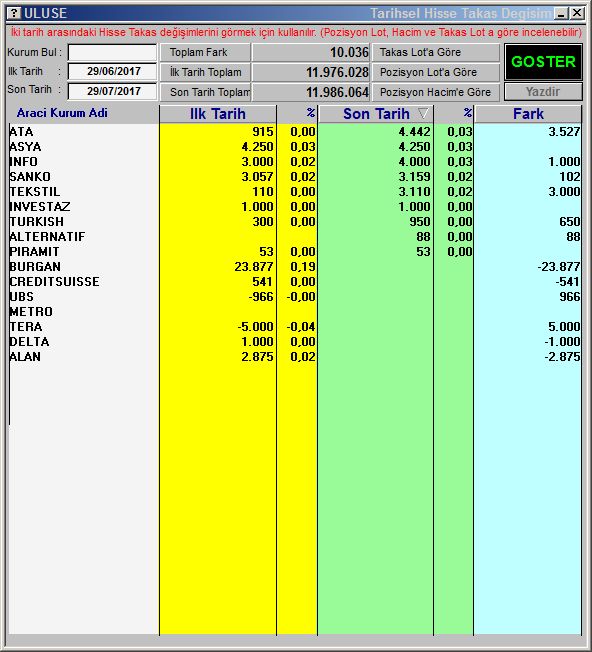Image resolution: width=592 pixels, height=652 pixels.
Task: Focus the Kurum Bul search field
Action: point(112,53)
